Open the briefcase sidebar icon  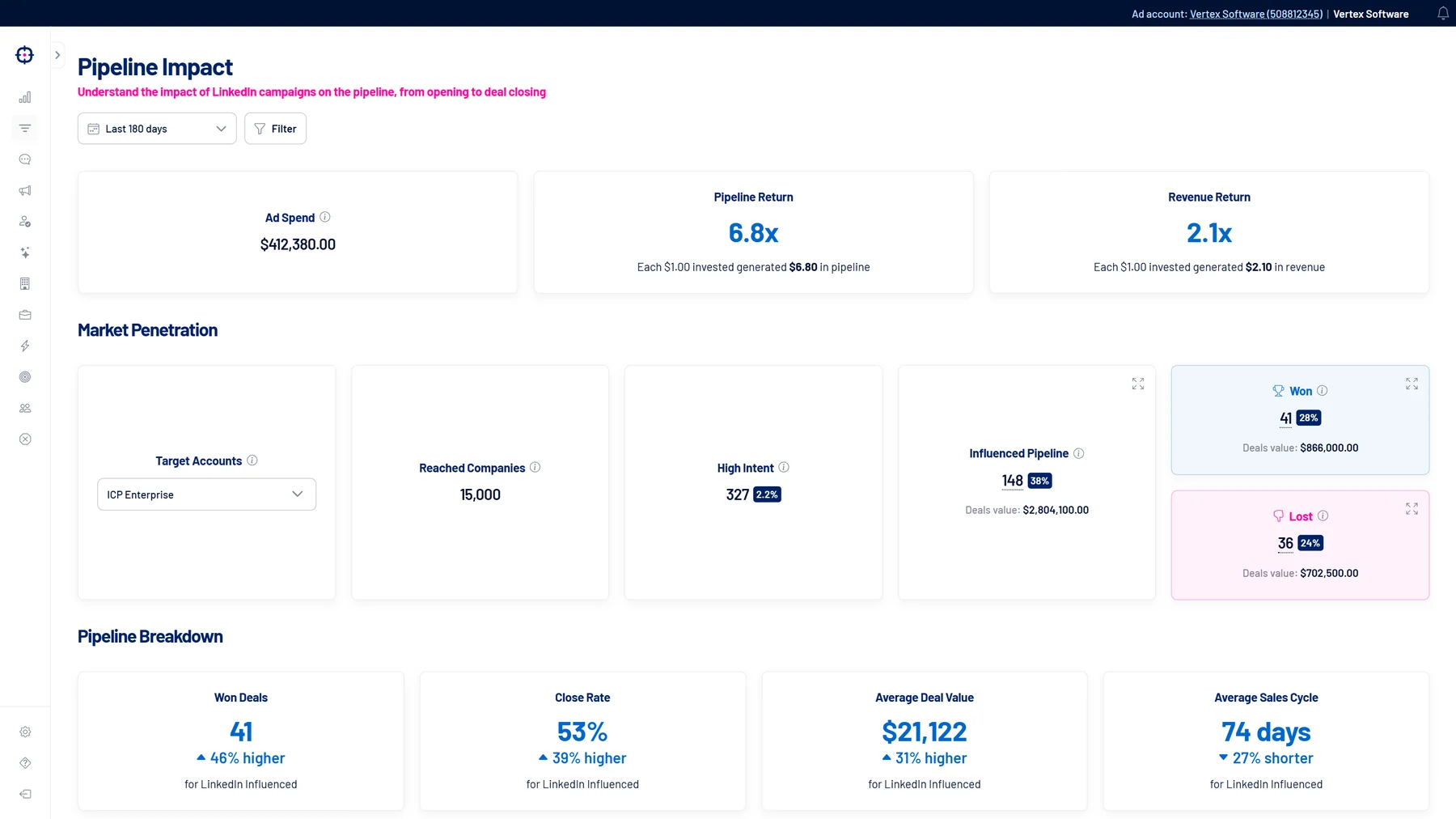tap(25, 315)
